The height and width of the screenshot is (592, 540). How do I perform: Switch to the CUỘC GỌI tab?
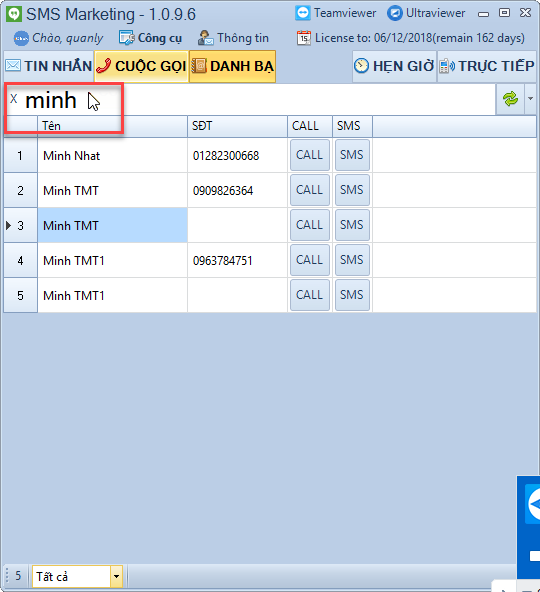[142, 66]
